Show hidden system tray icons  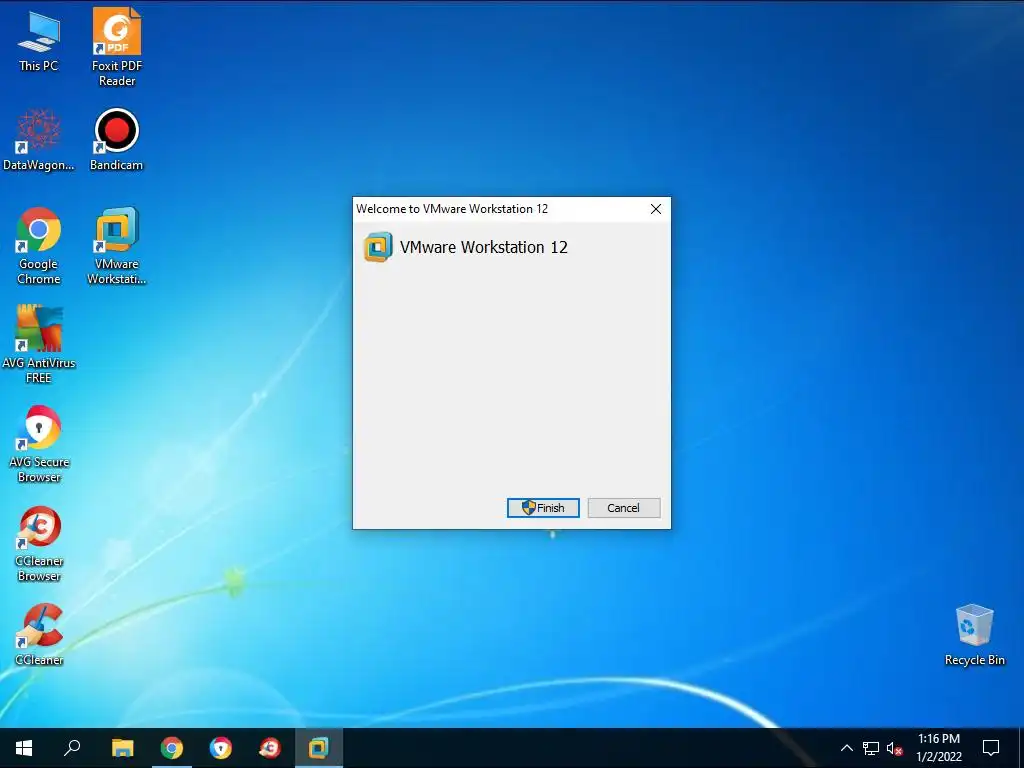point(846,748)
